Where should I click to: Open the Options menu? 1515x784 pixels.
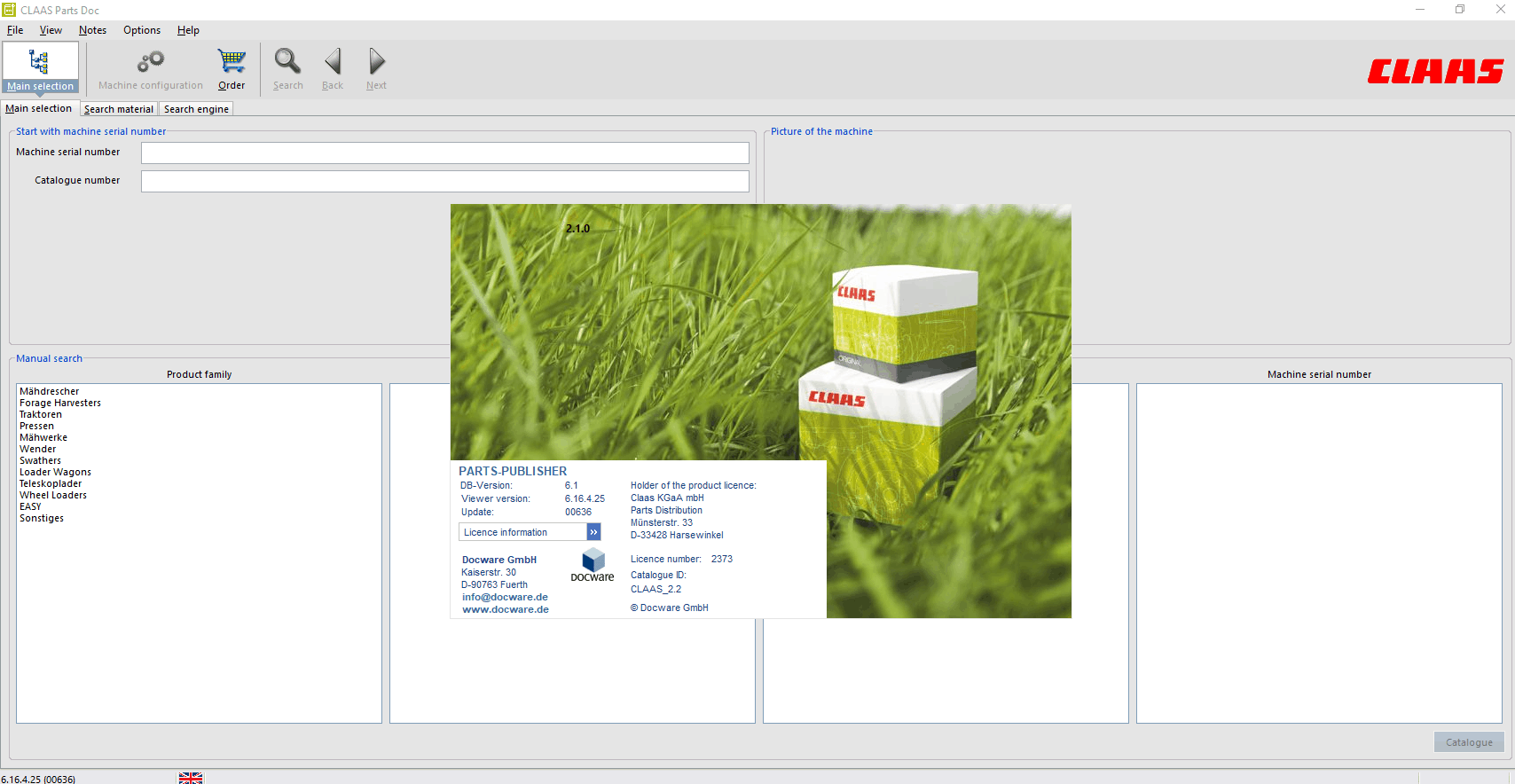point(142,30)
